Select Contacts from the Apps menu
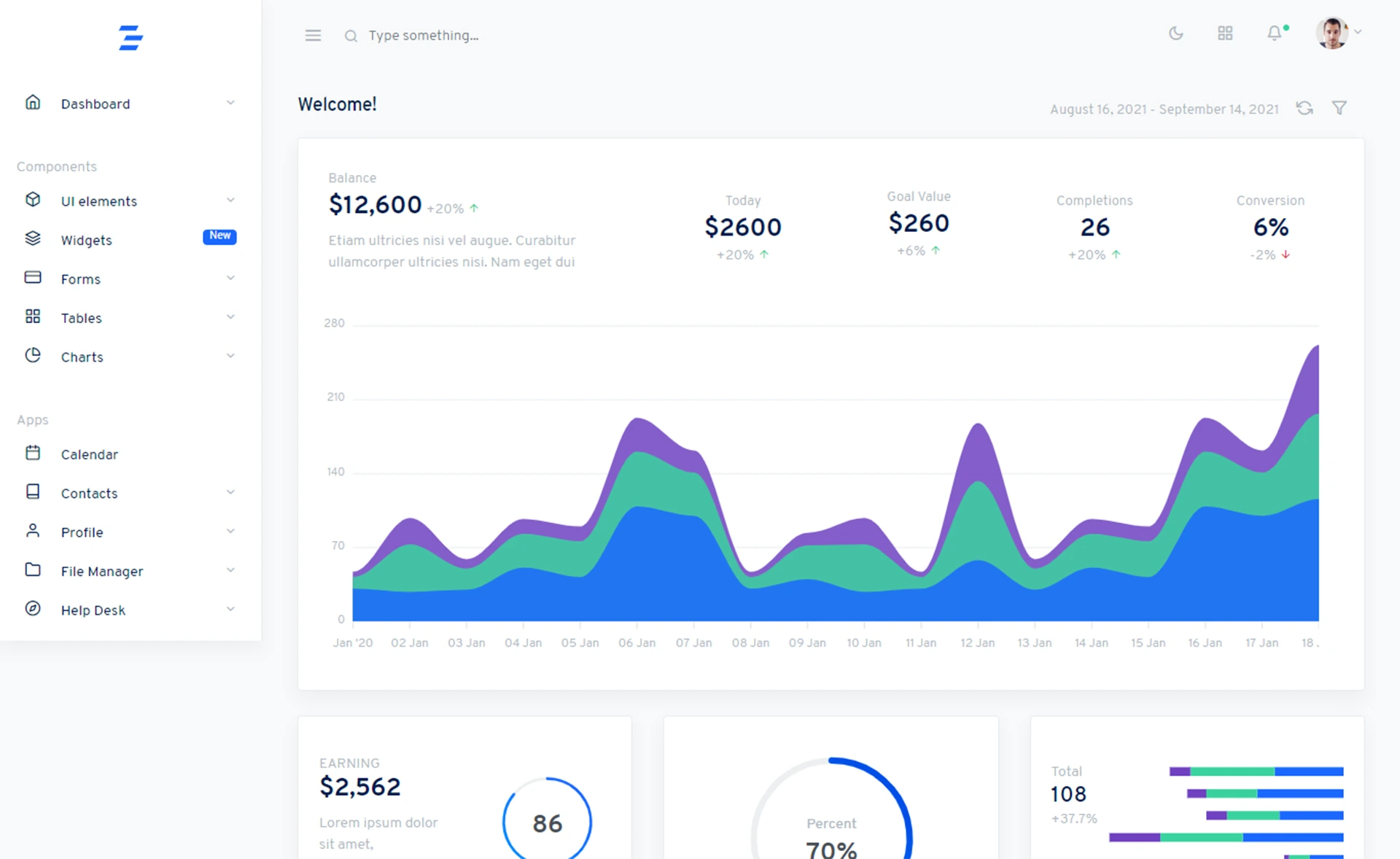This screenshot has width=1400, height=859. [x=87, y=493]
